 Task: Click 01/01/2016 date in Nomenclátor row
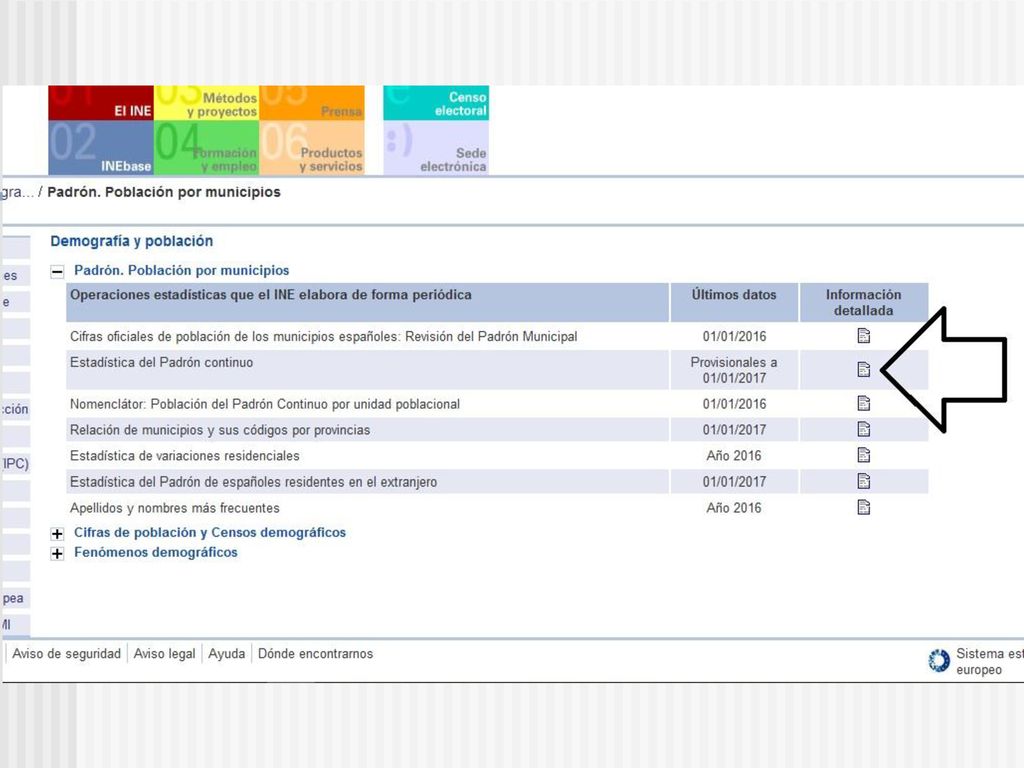click(734, 404)
